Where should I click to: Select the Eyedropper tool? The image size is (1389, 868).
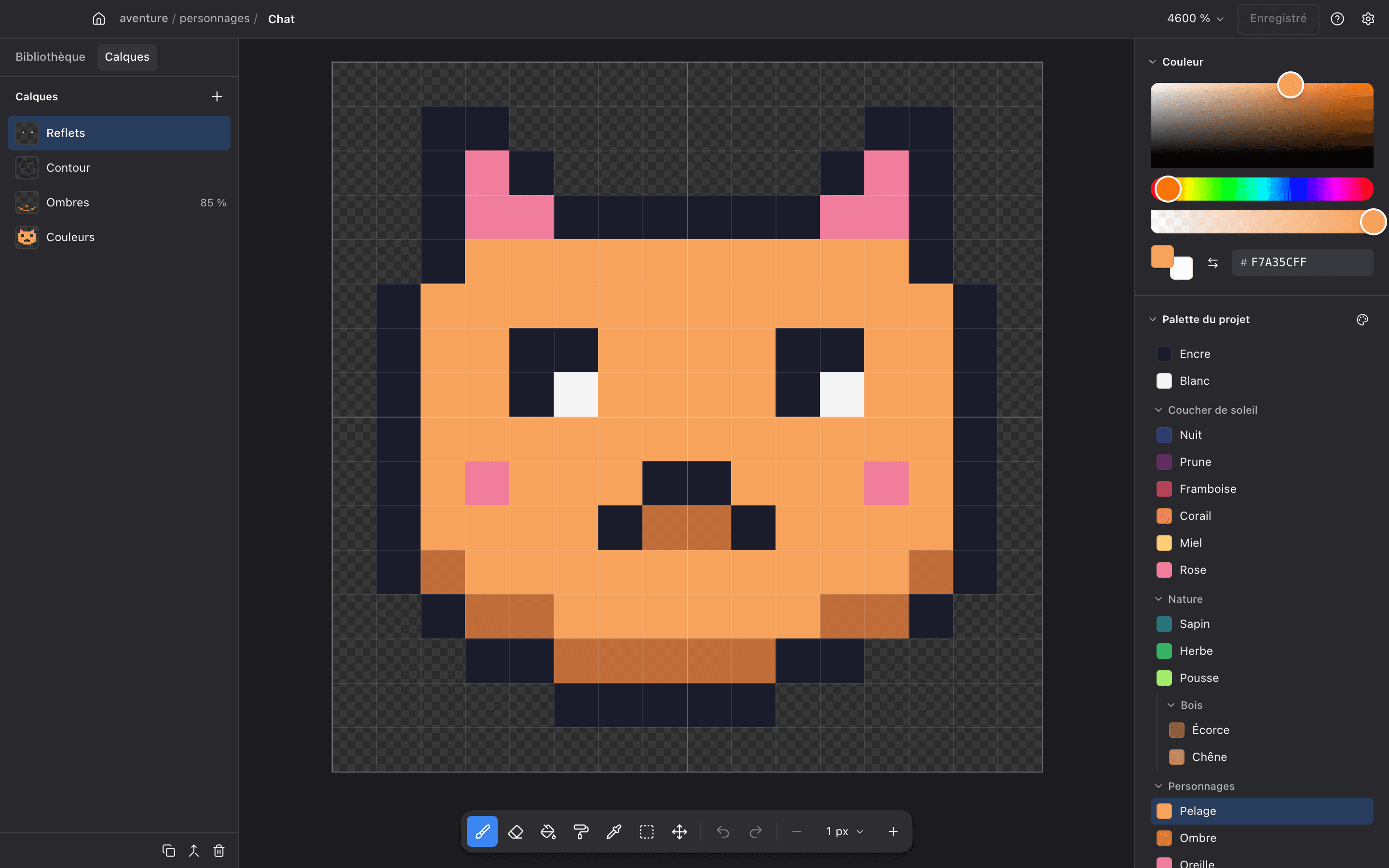613,831
